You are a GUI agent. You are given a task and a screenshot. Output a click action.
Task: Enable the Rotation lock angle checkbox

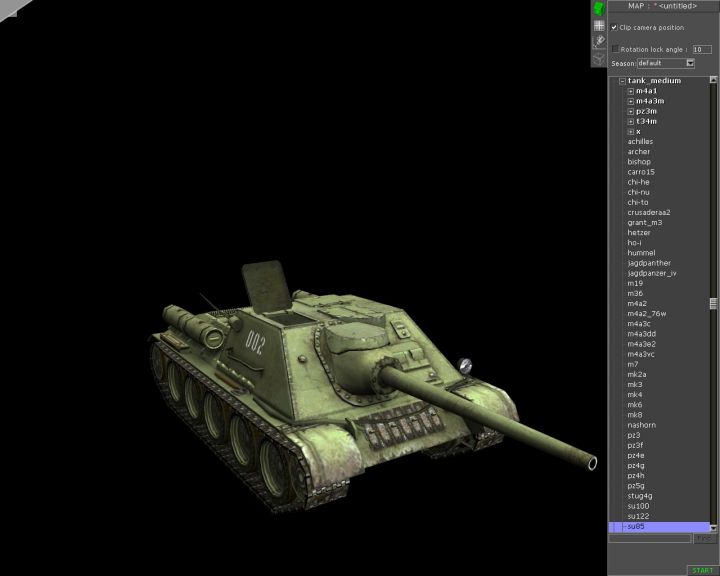point(615,48)
